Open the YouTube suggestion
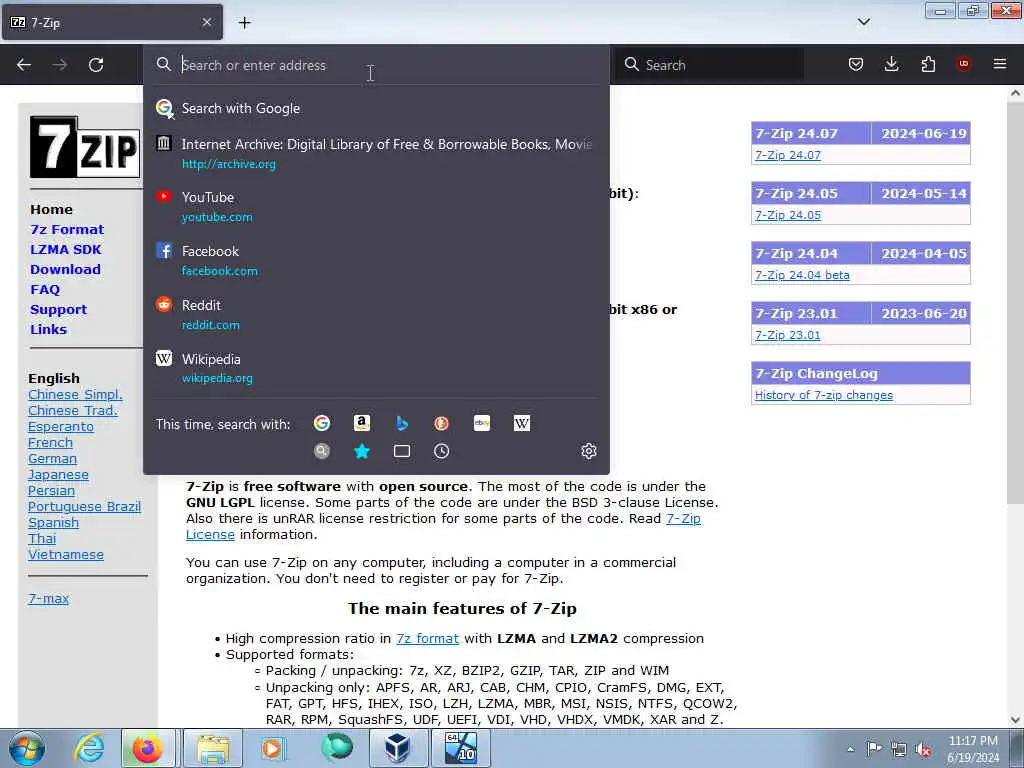The image size is (1024, 768). click(x=376, y=207)
